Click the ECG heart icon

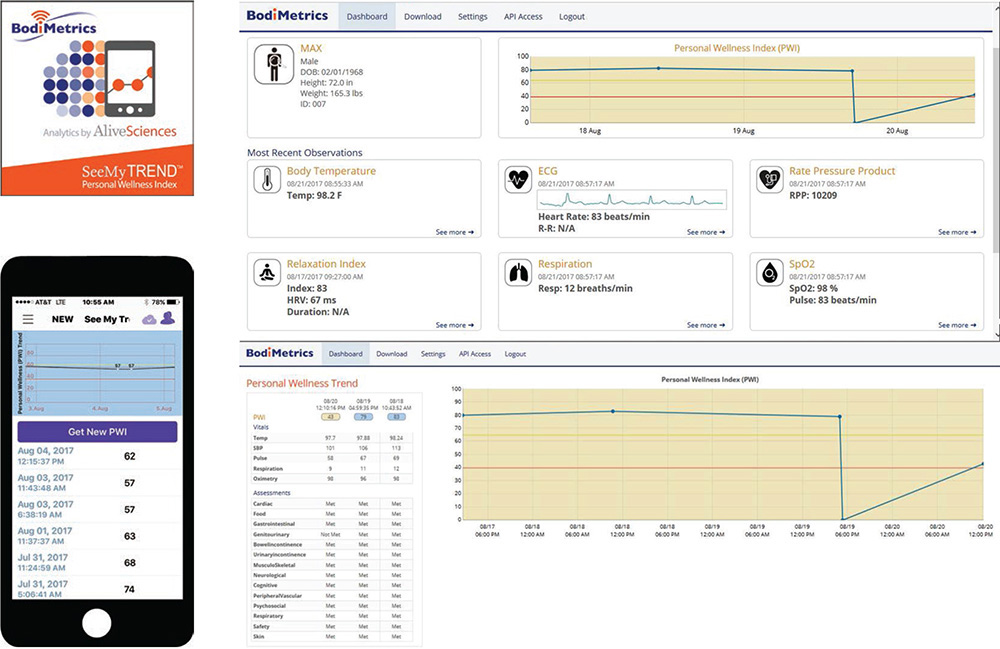518,180
